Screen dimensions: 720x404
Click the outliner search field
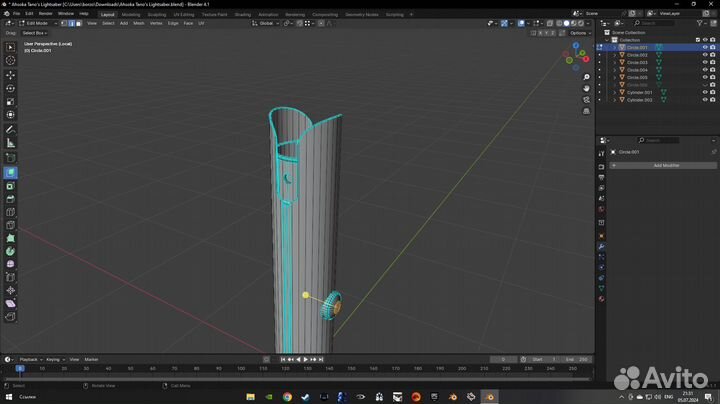(x=654, y=23)
